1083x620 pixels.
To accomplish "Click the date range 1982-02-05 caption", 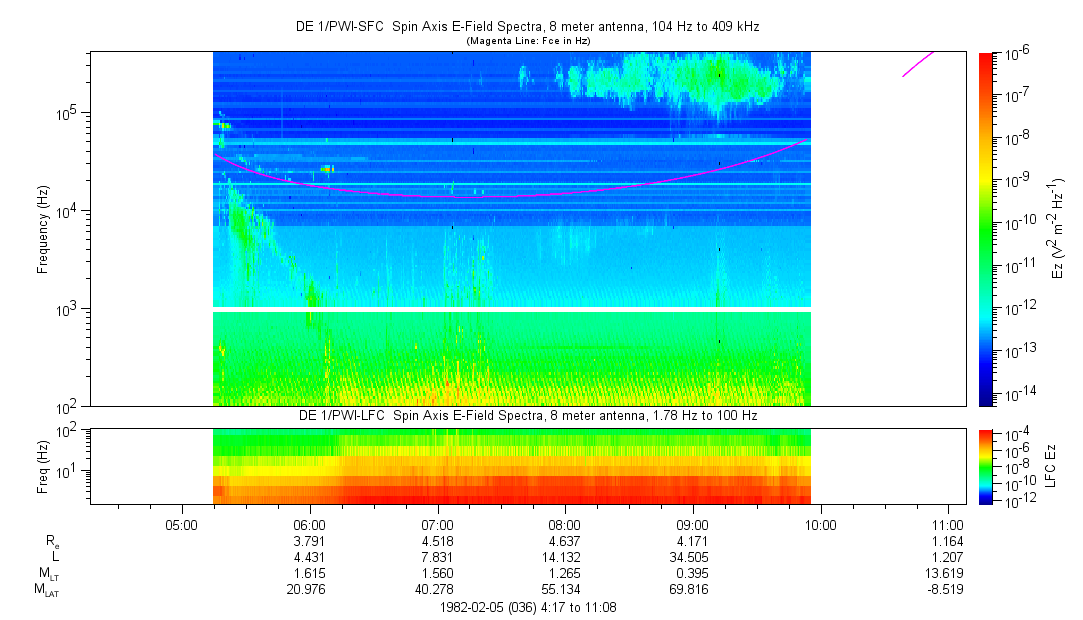I will (528, 608).
